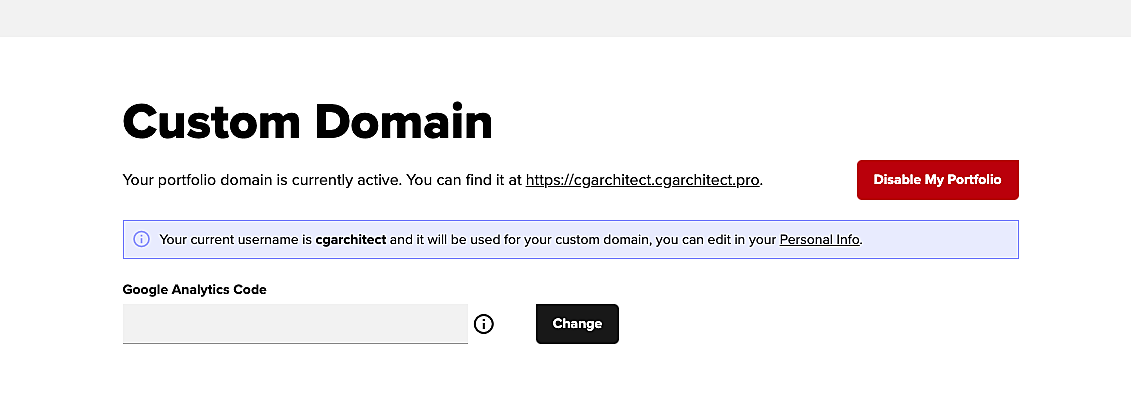Click 'Your portfolio domain is currently active' text
The width and height of the screenshot is (1131, 415).
tap(260, 181)
